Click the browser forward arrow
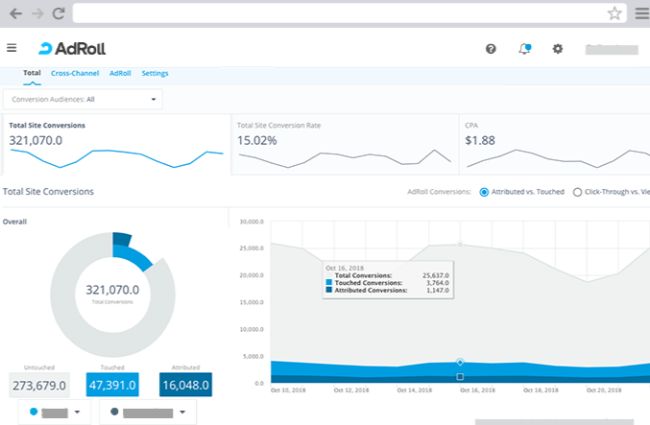 (38, 14)
